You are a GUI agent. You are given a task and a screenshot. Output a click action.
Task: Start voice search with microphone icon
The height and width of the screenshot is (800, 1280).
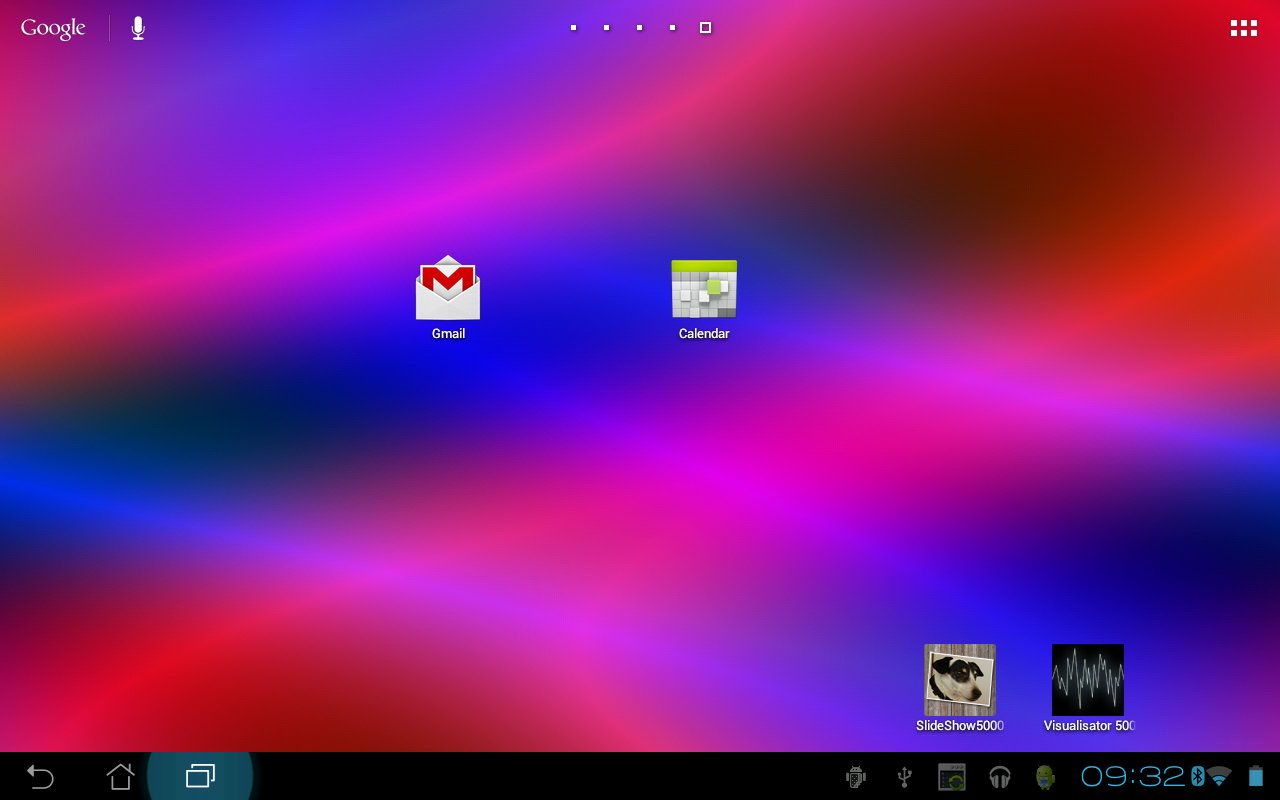click(138, 28)
